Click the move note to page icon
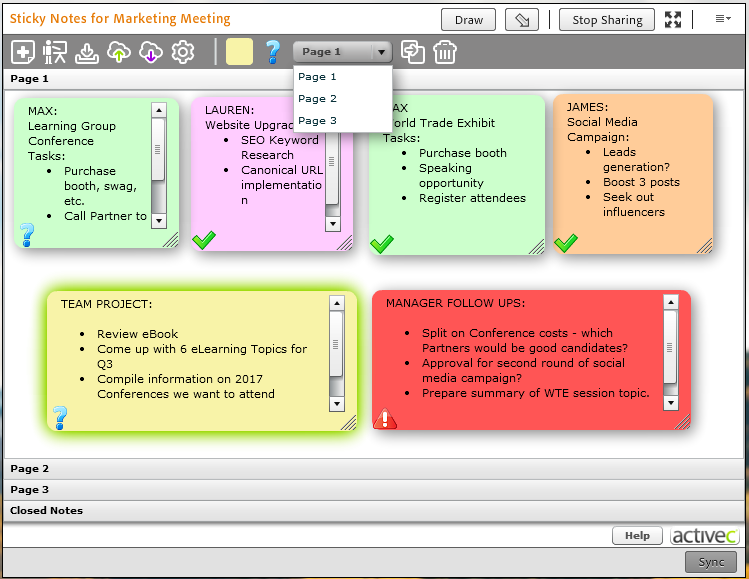749x579 pixels. [412, 52]
